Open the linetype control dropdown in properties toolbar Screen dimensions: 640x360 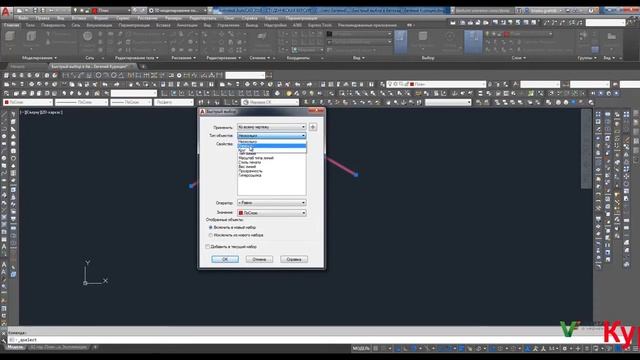pyautogui.click(x=81, y=102)
